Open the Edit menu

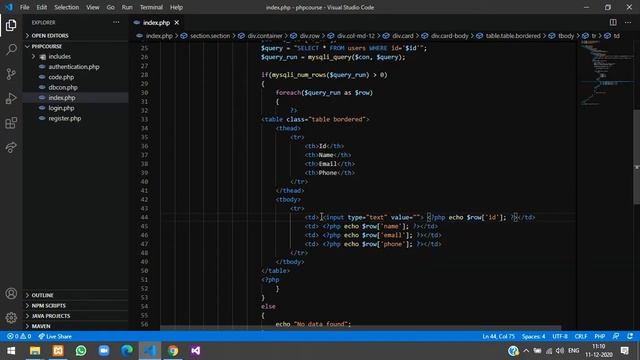coord(42,7)
